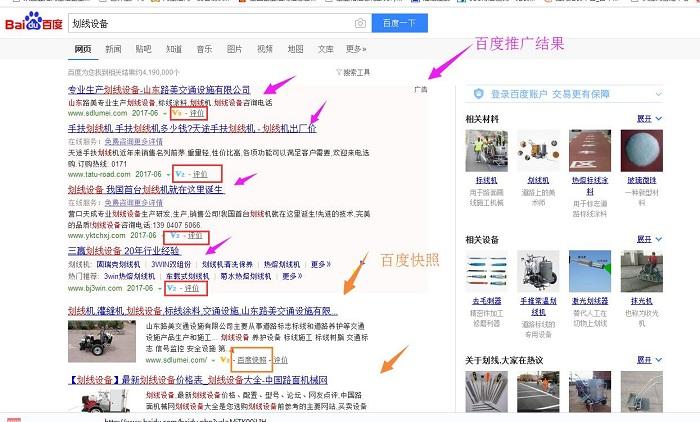The width and height of the screenshot is (700, 422).
Task: Click V3 badge under sdlumei.com ad
Action: (x=177, y=113)
